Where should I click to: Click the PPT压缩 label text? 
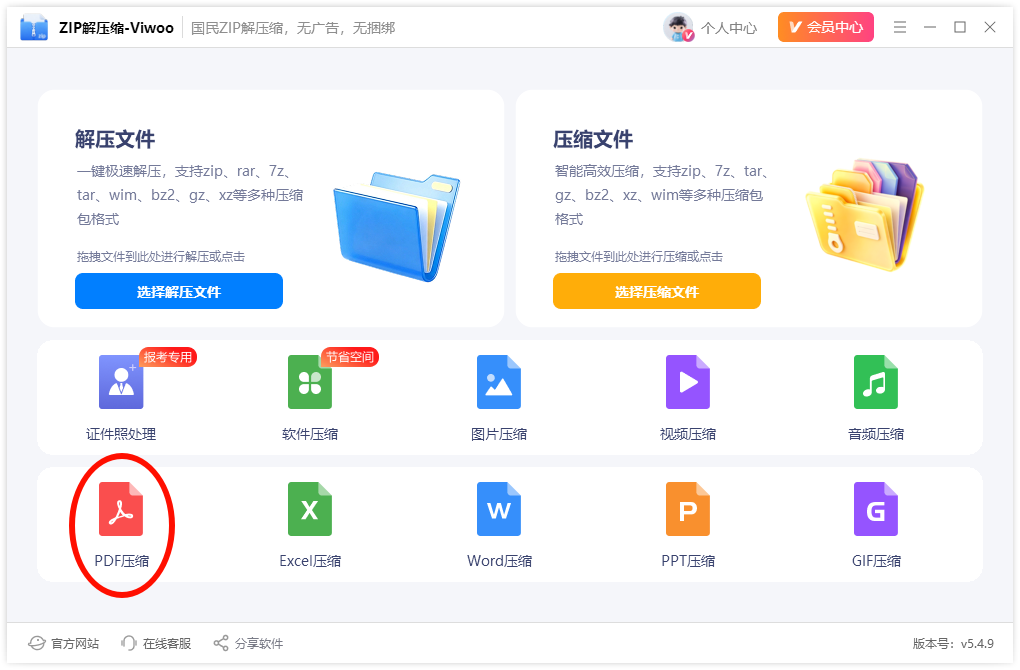pyautogui.click(x=688, y=561)
